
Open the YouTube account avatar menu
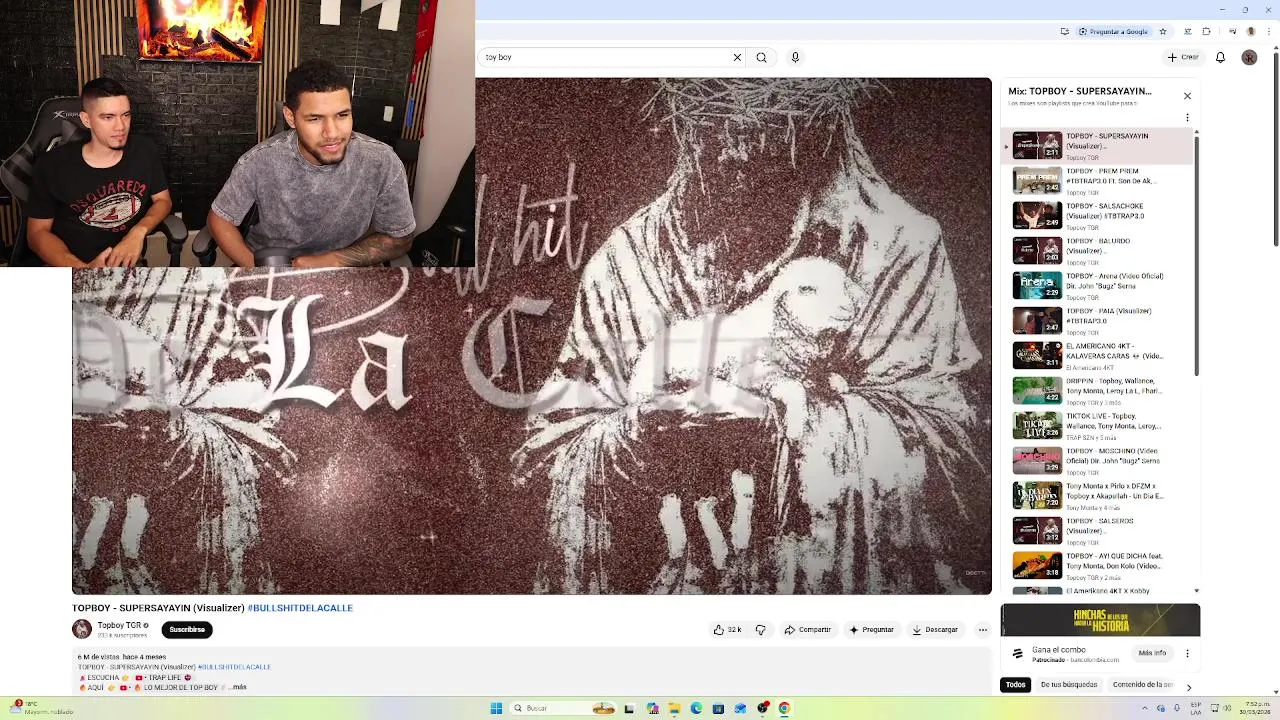click(1249, 57)
